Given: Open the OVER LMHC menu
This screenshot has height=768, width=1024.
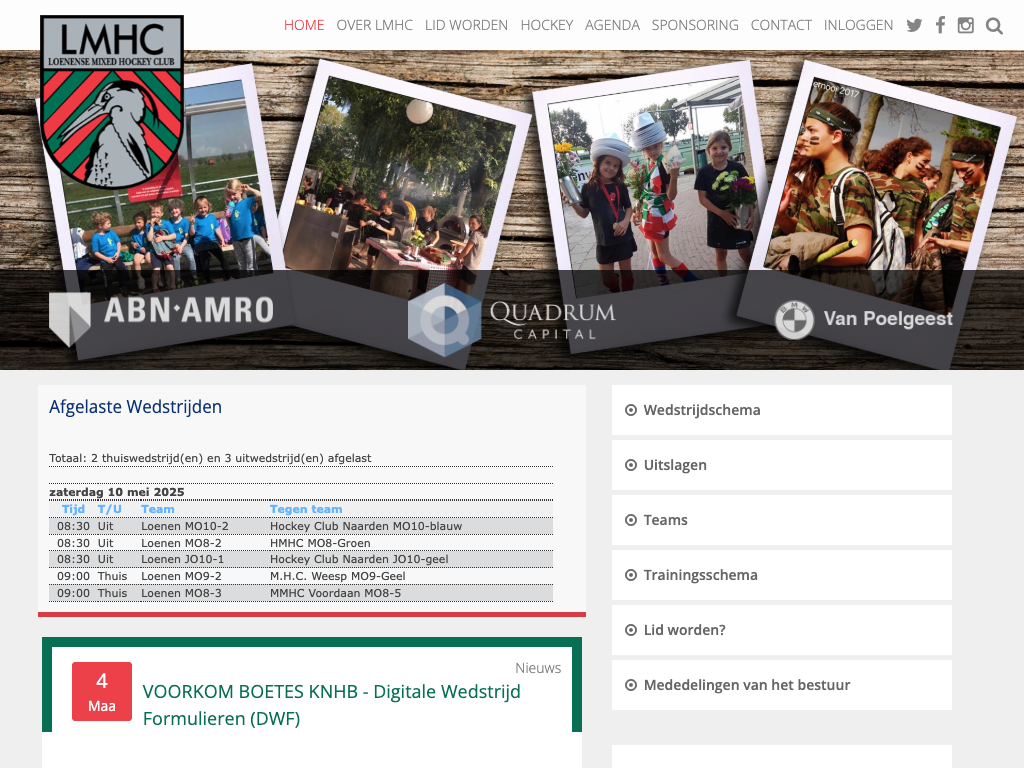Looking at the screenshot, I should [374, 25].
